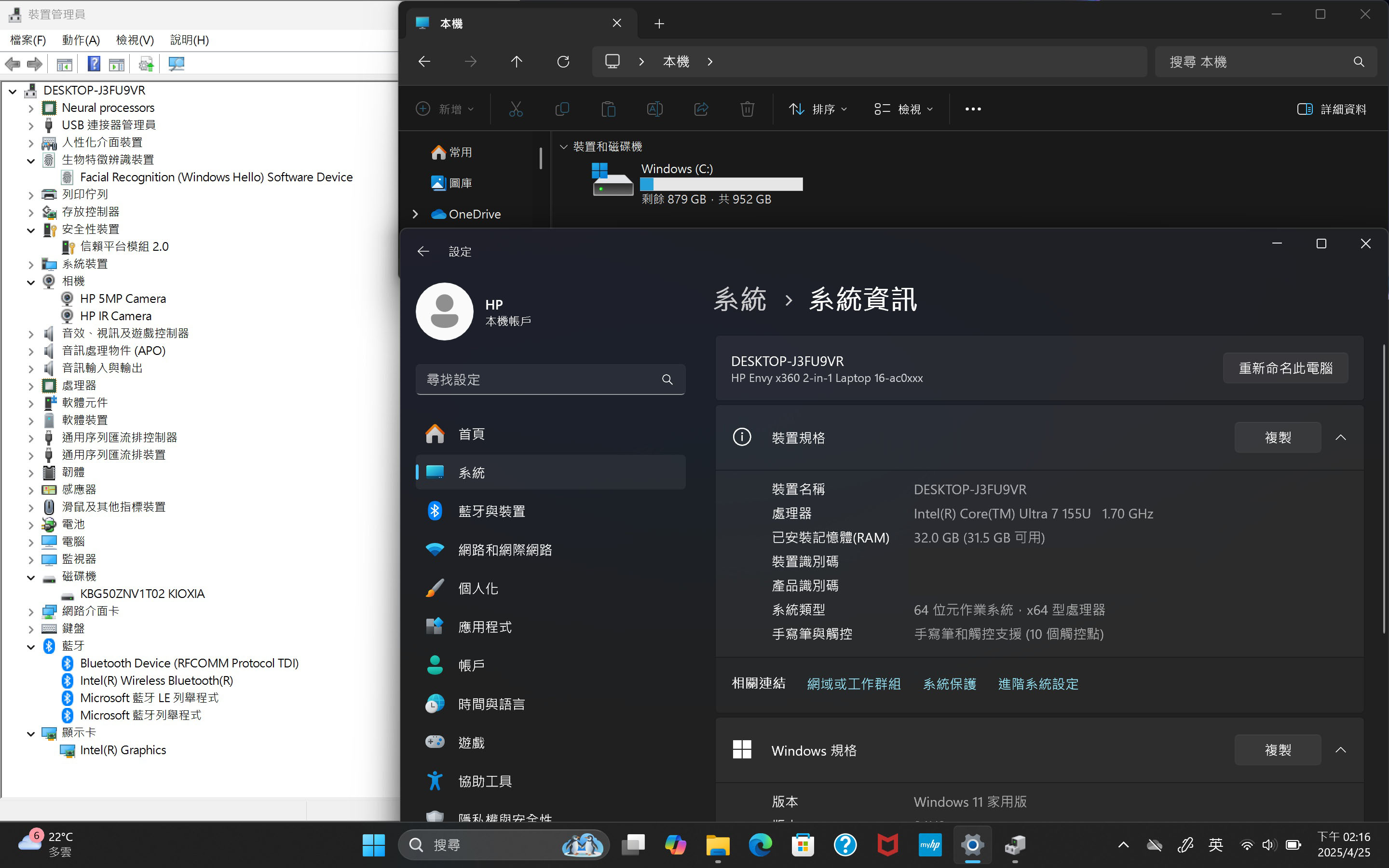
Task: Click search magnifier in 搜尋 本機 box
Action: tap(1359, 61)
